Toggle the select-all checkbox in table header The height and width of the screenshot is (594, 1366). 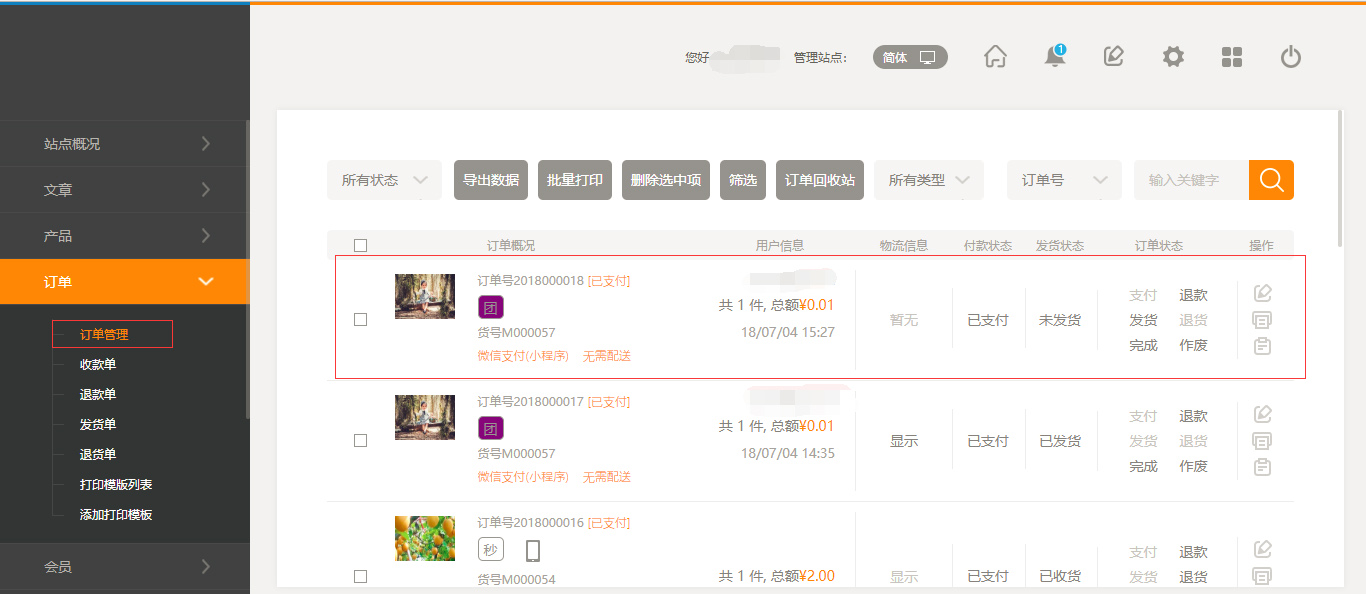coord(361,245)
